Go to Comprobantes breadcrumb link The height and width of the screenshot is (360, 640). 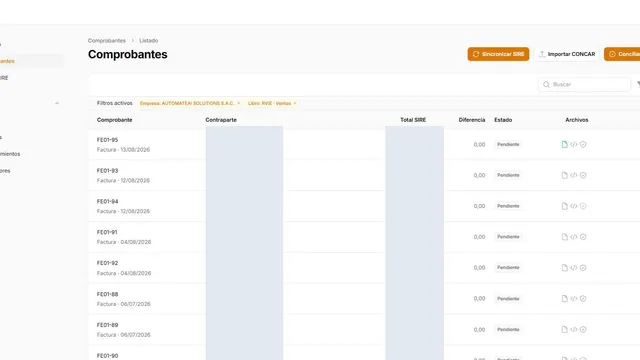coord(107,40)
